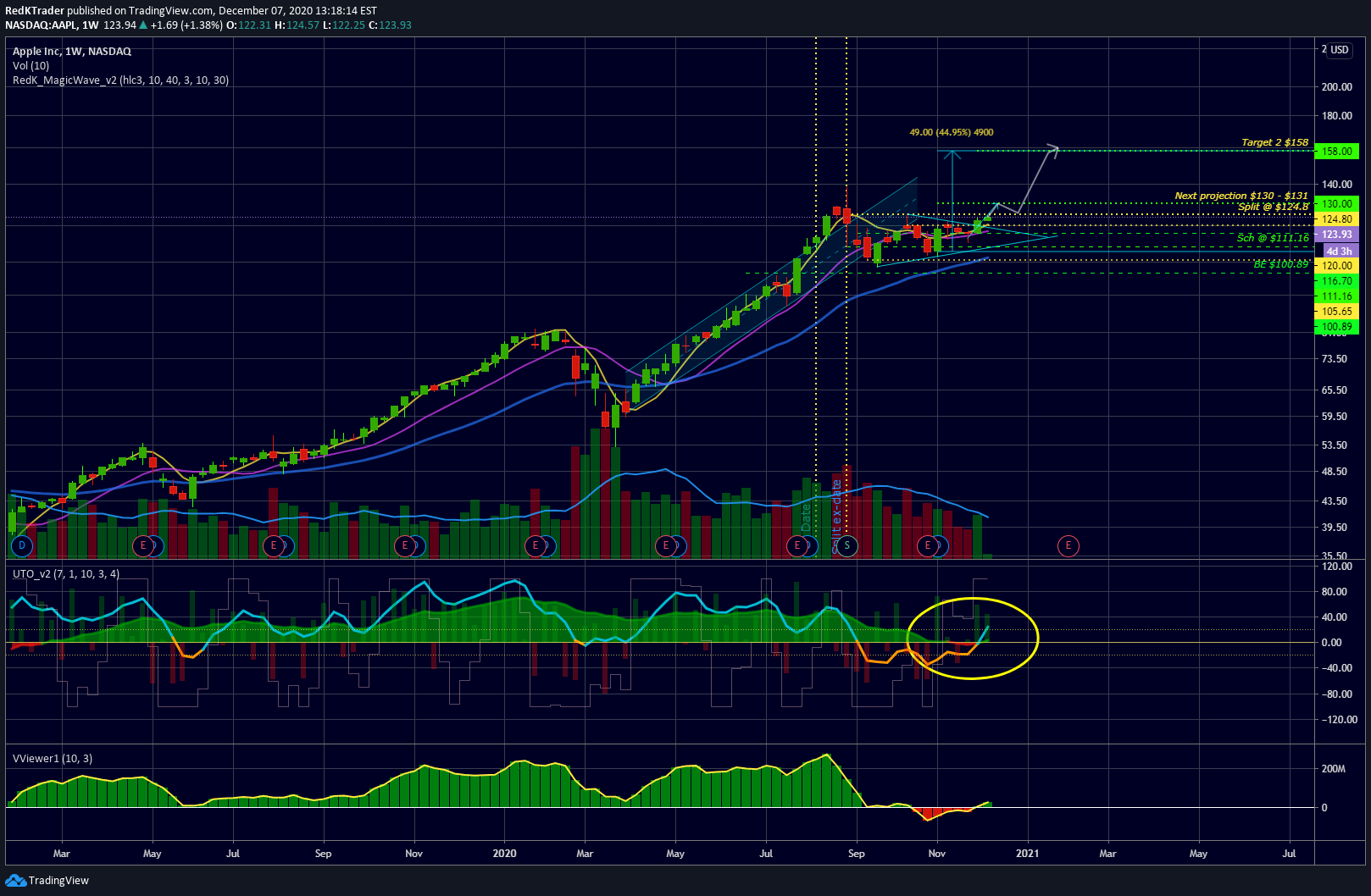Click the TradingView cloud logo

click(x=15, y=881)
